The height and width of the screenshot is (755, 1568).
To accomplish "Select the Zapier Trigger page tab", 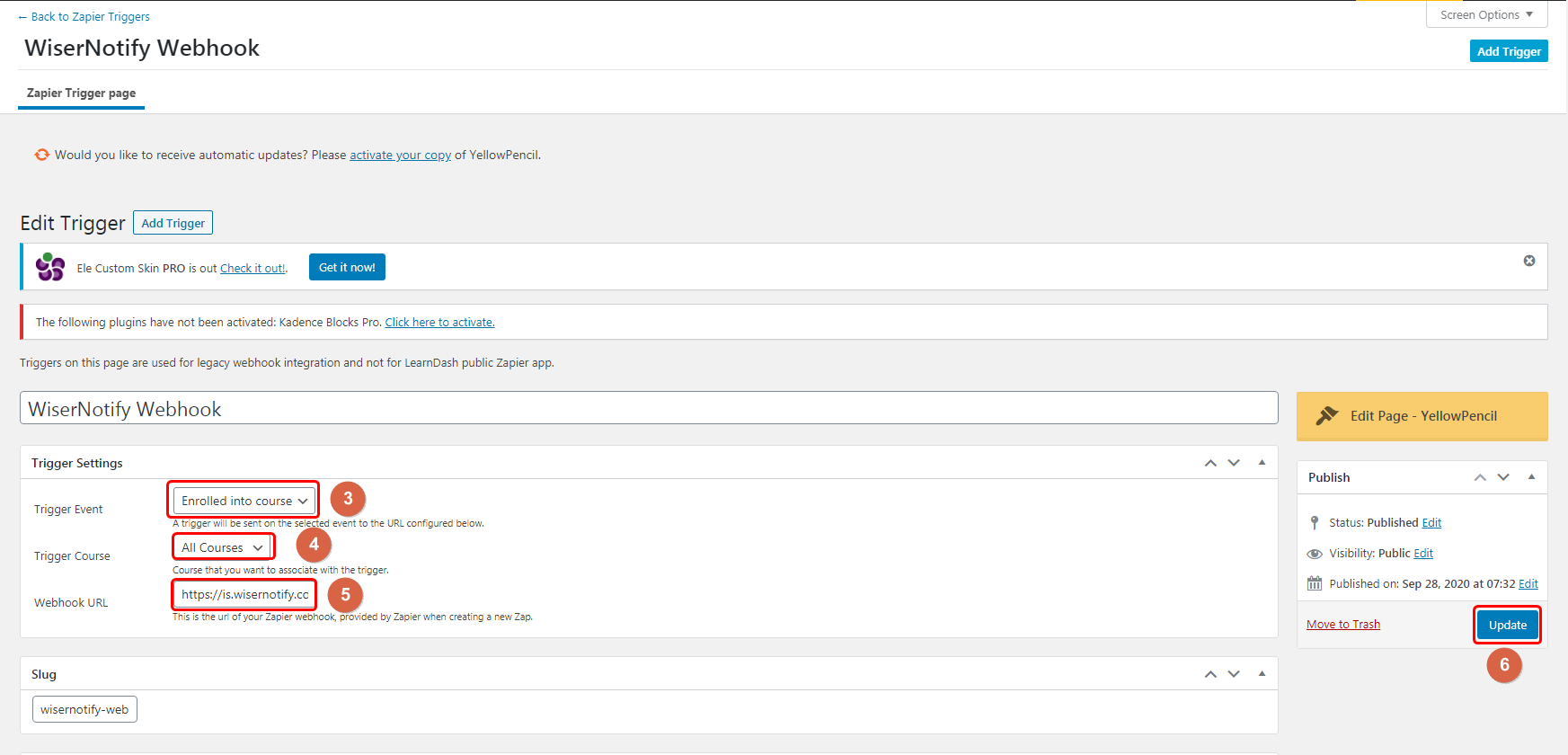I will 81,93.
